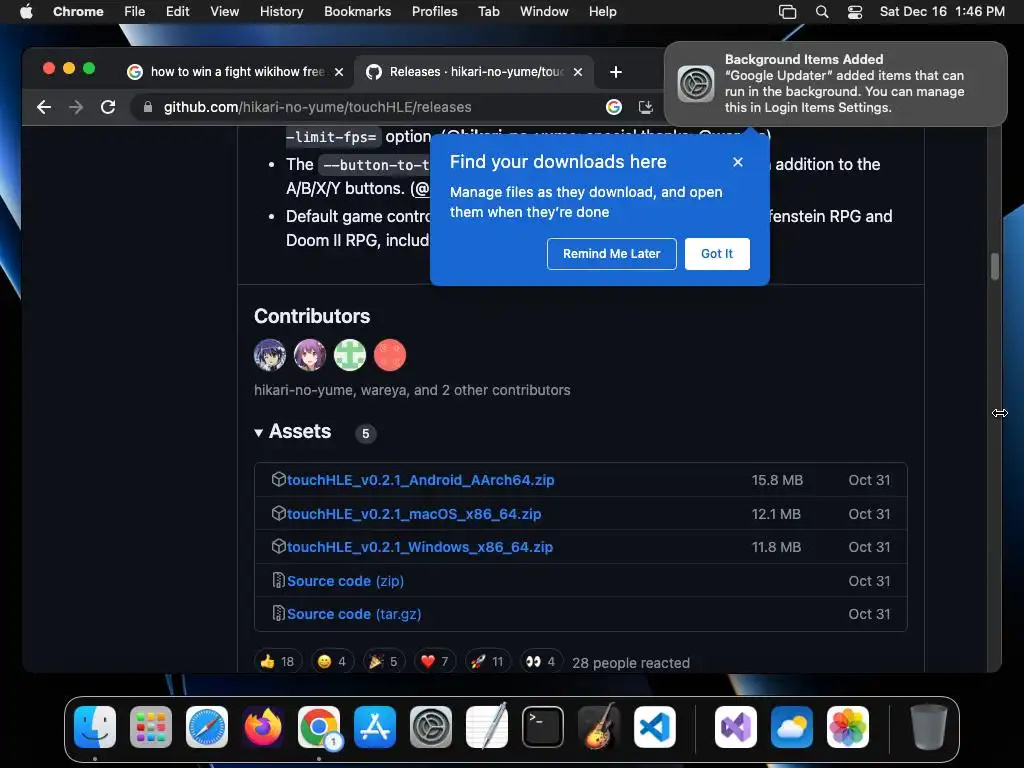The image size is (1024, 768).
Task: Click the party popper reaction with 5
Action: click(x=383, y=662)
